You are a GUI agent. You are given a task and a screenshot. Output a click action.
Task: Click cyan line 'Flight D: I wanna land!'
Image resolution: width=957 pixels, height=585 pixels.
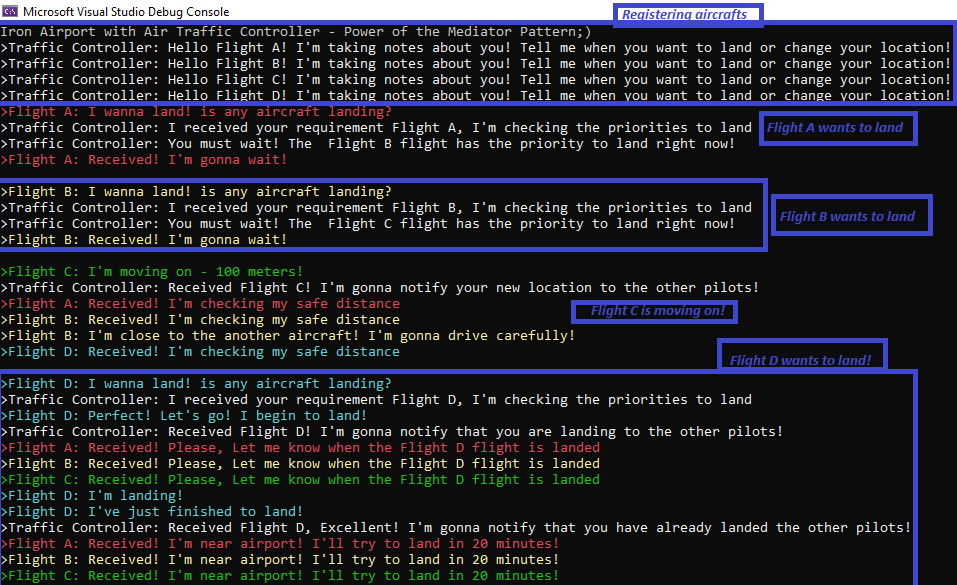196,383
